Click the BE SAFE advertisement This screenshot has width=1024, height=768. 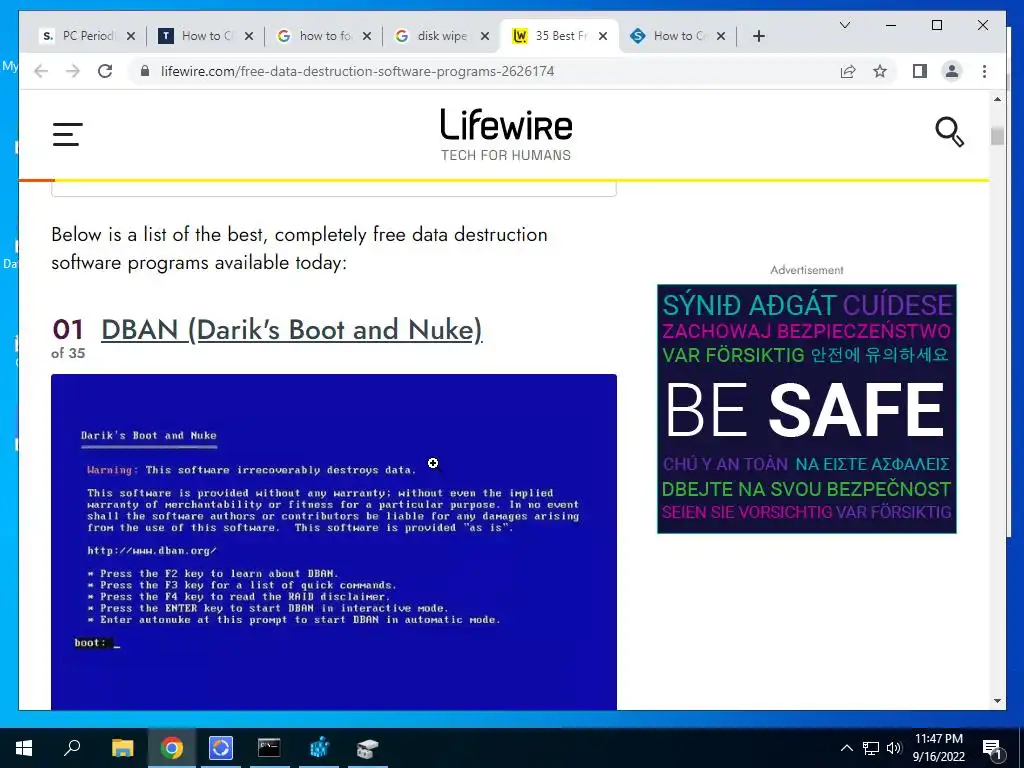[807, 409]
